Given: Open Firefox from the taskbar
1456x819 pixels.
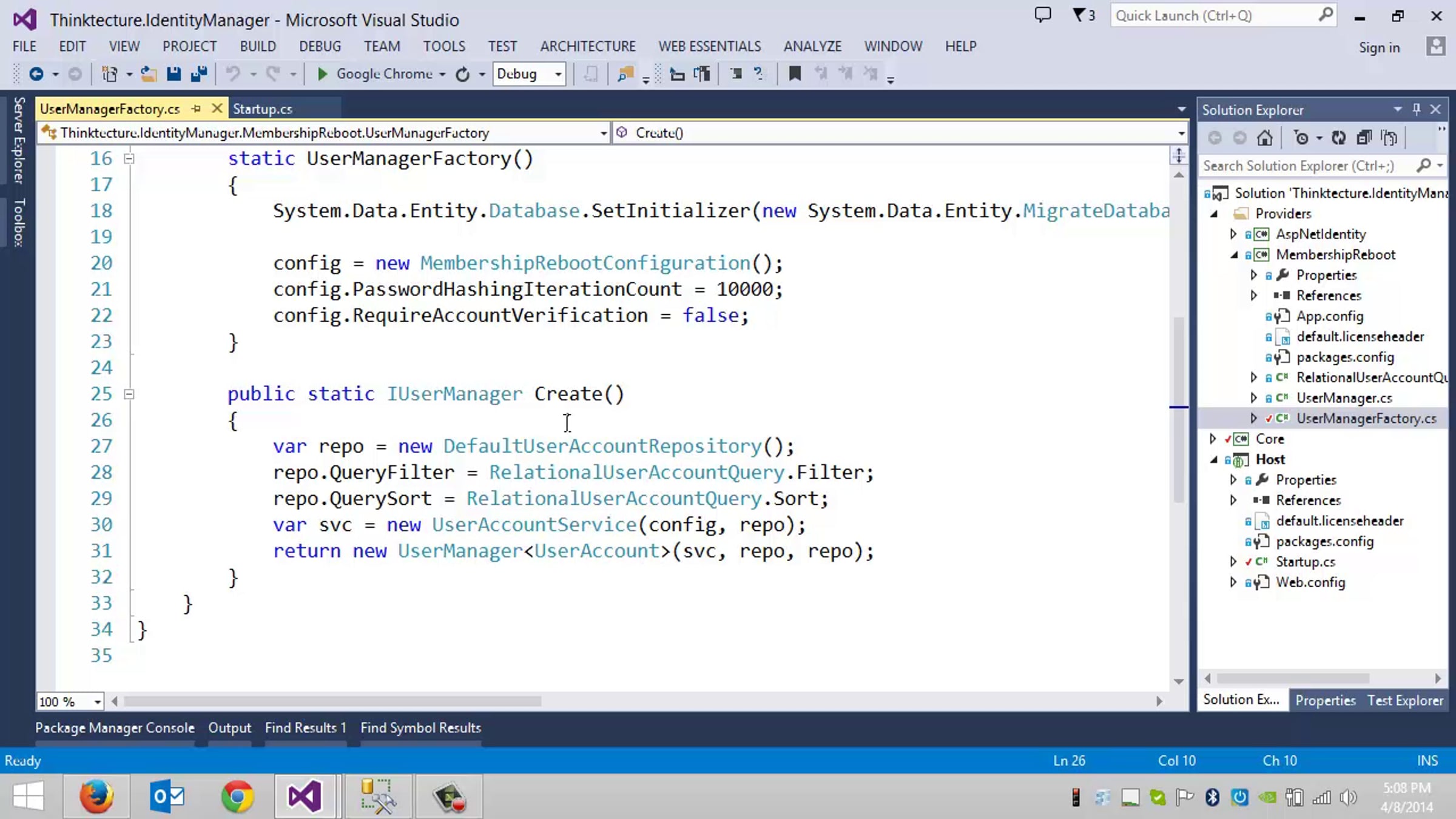Looking at the screenshot, I should pyautogui.click(x=96, y=796).
